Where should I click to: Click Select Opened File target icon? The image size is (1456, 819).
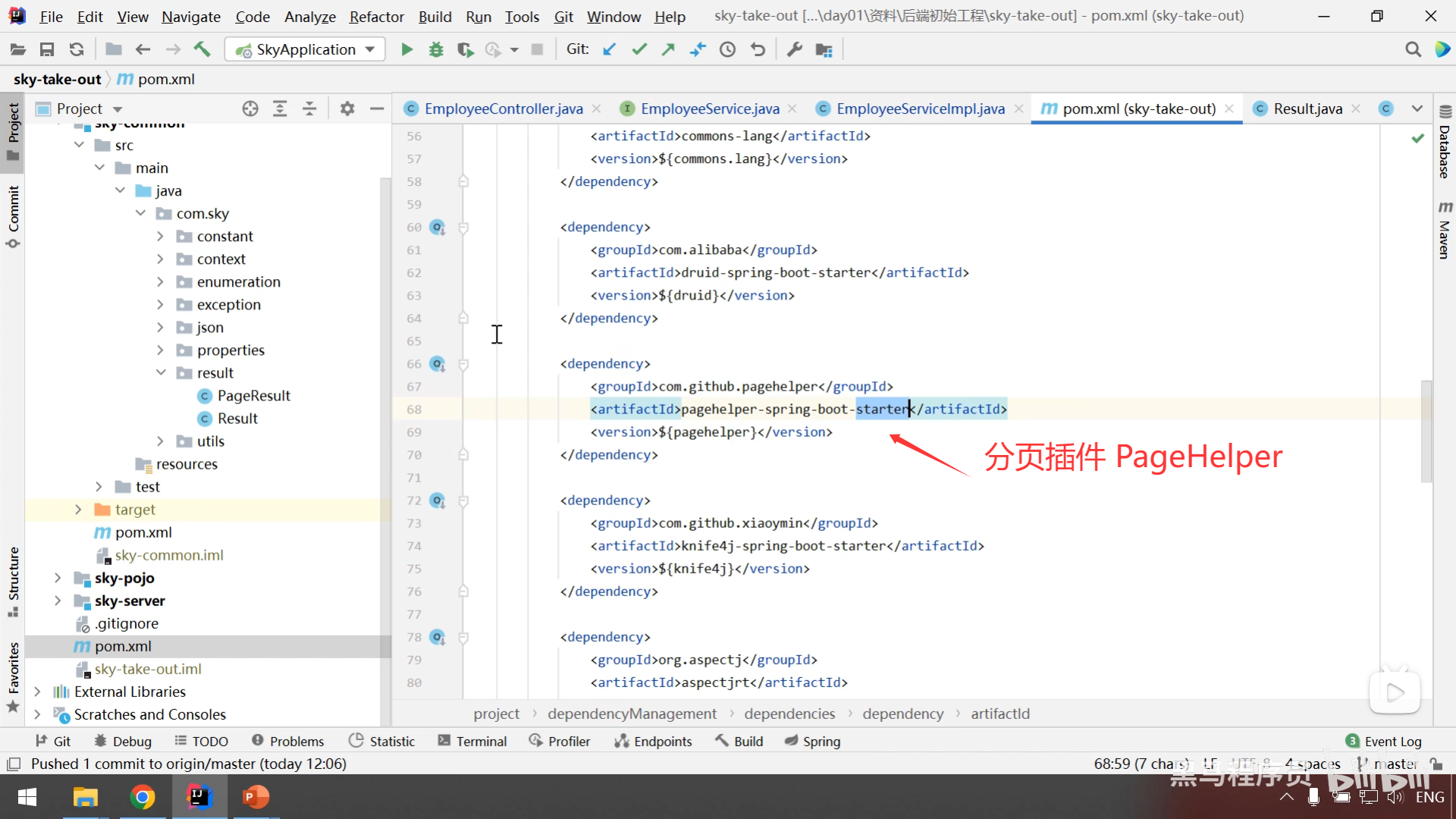tap(250, 108)
